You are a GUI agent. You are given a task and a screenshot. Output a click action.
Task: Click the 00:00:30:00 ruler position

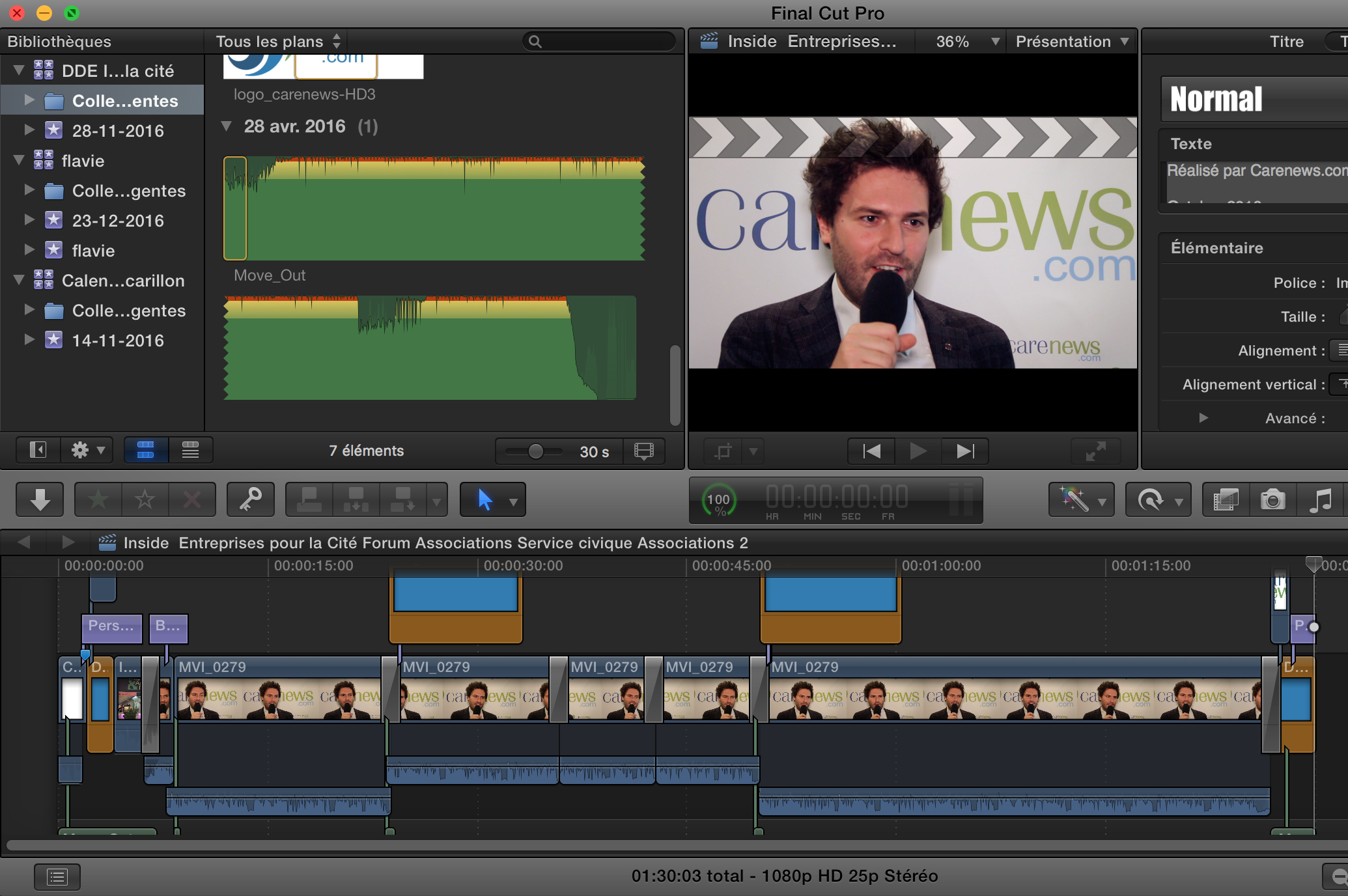[522, 565]
